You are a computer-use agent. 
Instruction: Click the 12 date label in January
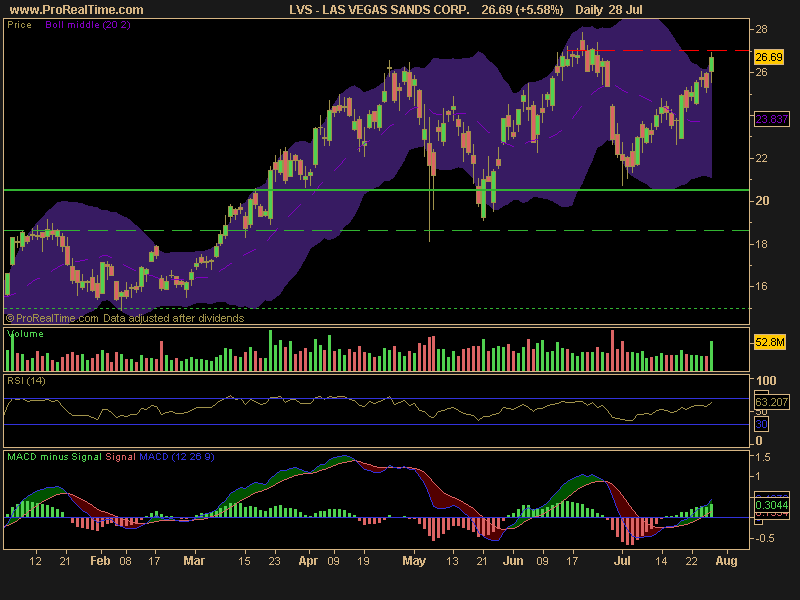click(35, 561)
